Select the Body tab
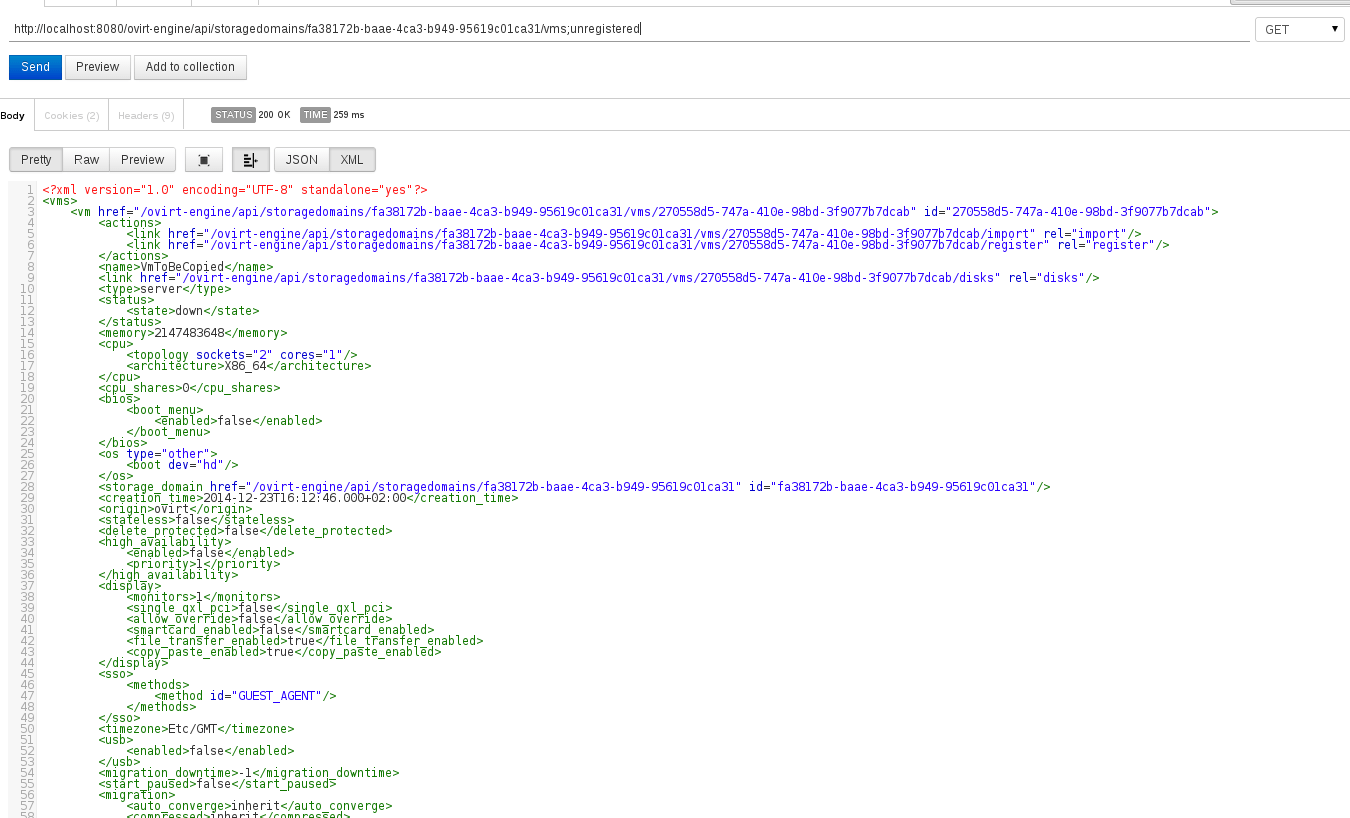The height and width of the screenshot is (818, 1350). [x=13, y=115]
